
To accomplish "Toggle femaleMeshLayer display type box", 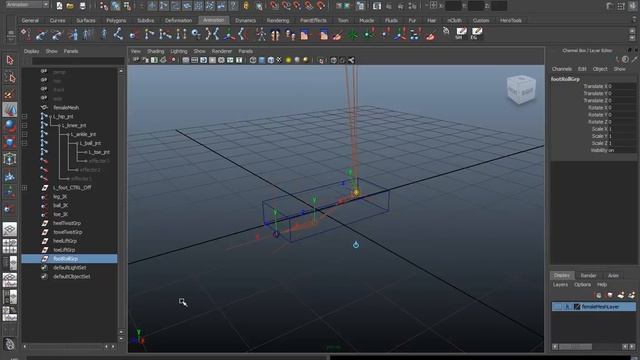I will tap(567, 307).
